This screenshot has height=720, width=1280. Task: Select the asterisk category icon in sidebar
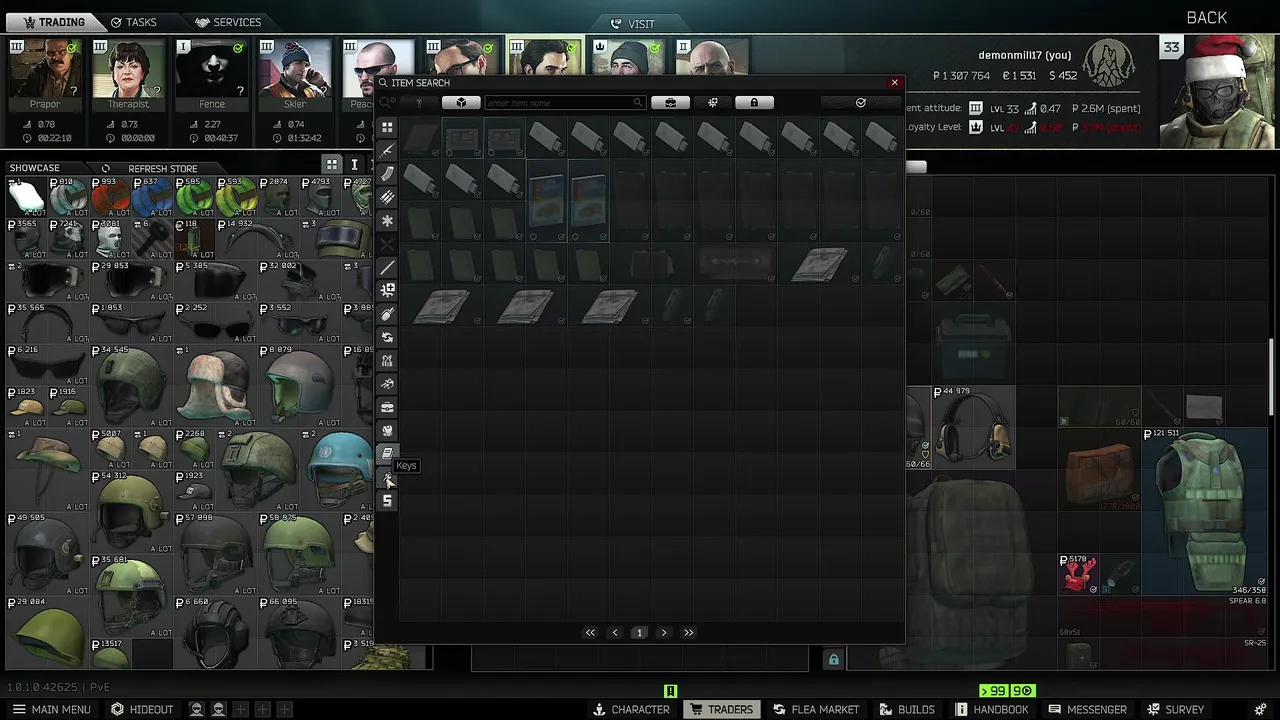coord(387,220)
